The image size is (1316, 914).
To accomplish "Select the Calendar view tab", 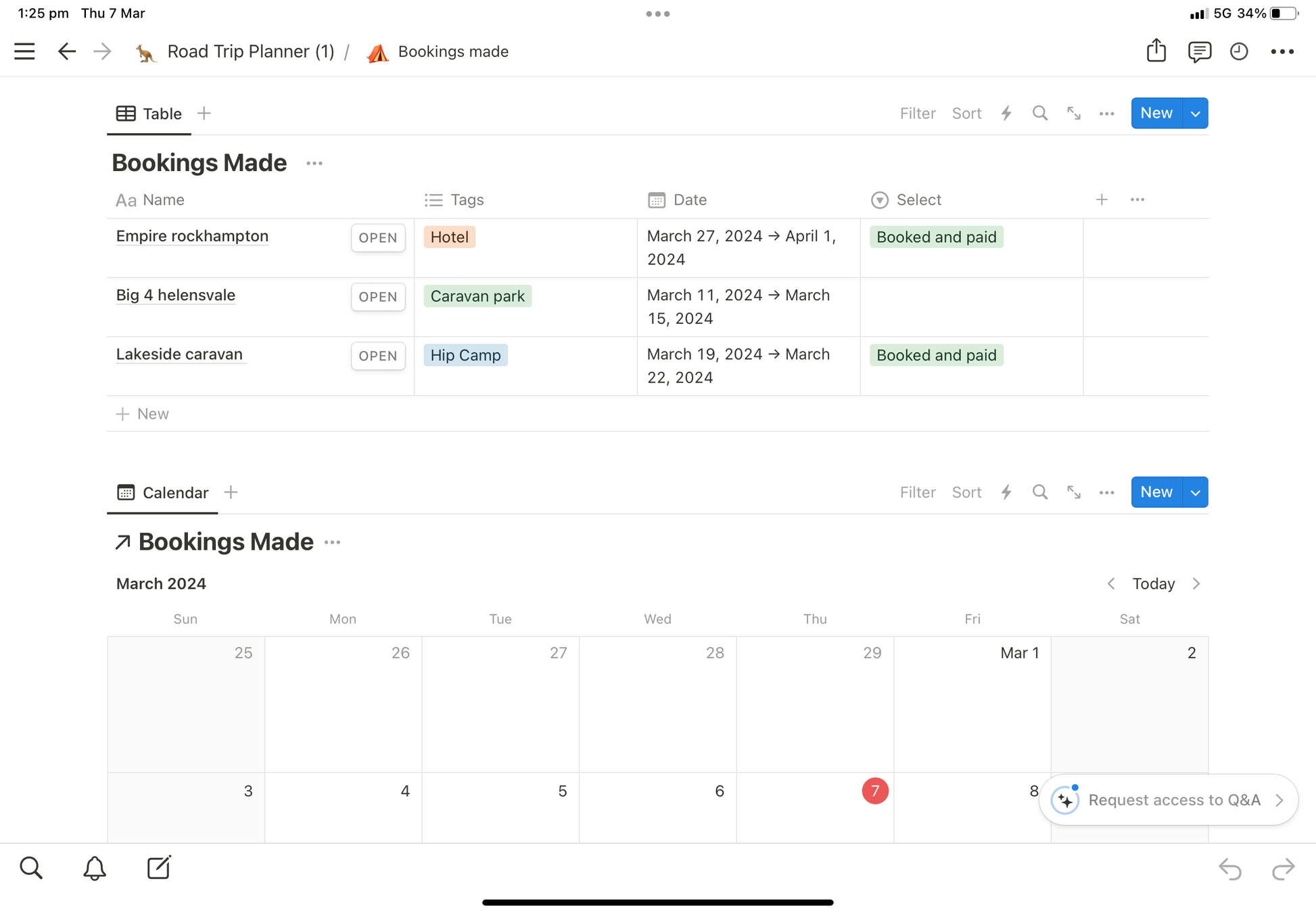I will pos(163,492).
